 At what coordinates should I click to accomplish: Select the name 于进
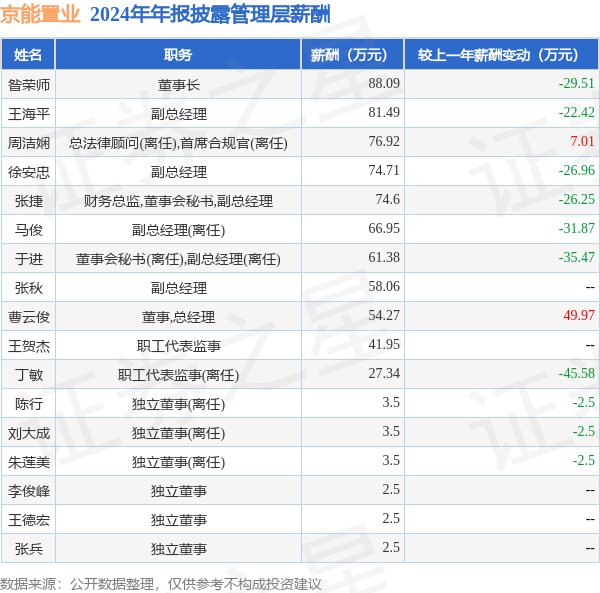coord(29,259)
